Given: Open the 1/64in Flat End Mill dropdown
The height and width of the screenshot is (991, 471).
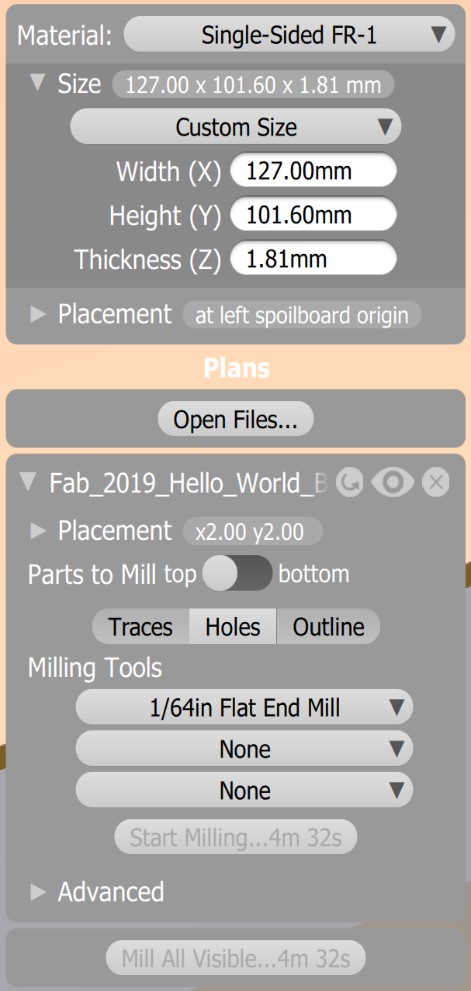Looking at the screenshot, I should point(244,707).
